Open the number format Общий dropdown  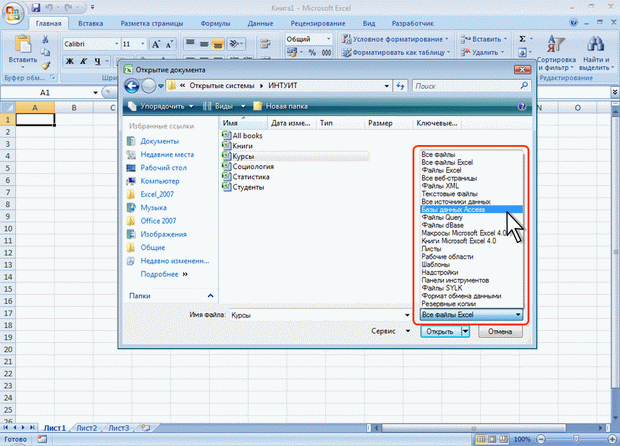pyautogui.click(x=328, y=39)
